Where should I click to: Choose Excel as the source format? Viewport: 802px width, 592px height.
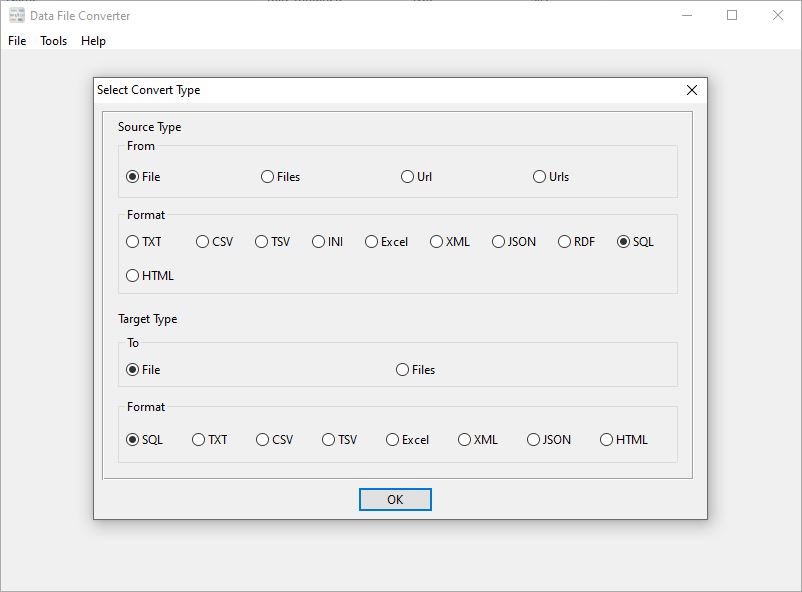(x=370, y=241)
